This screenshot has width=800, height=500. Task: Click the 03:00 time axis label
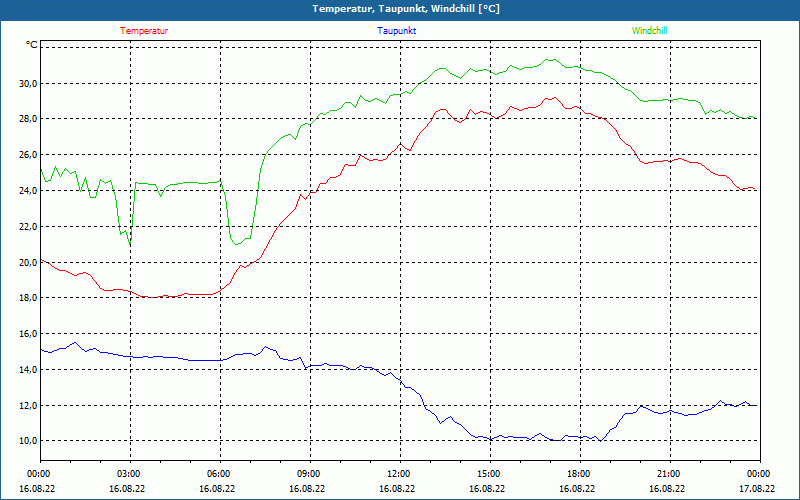pos(129,474)
